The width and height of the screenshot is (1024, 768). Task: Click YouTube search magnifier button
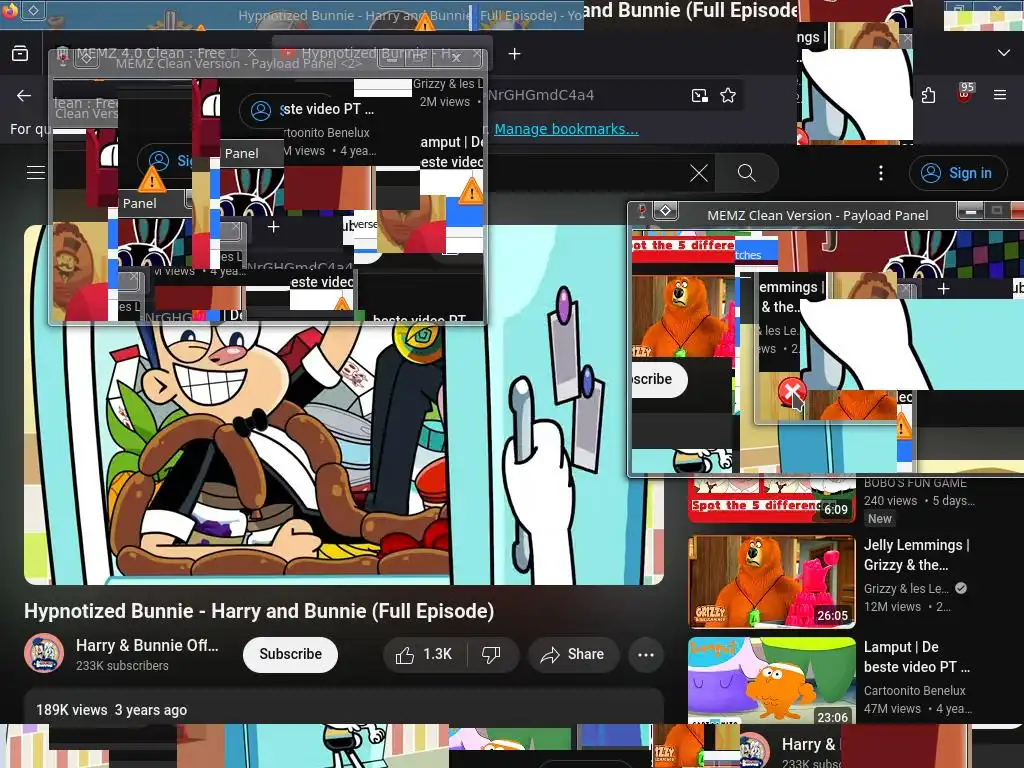click(746, 173)
